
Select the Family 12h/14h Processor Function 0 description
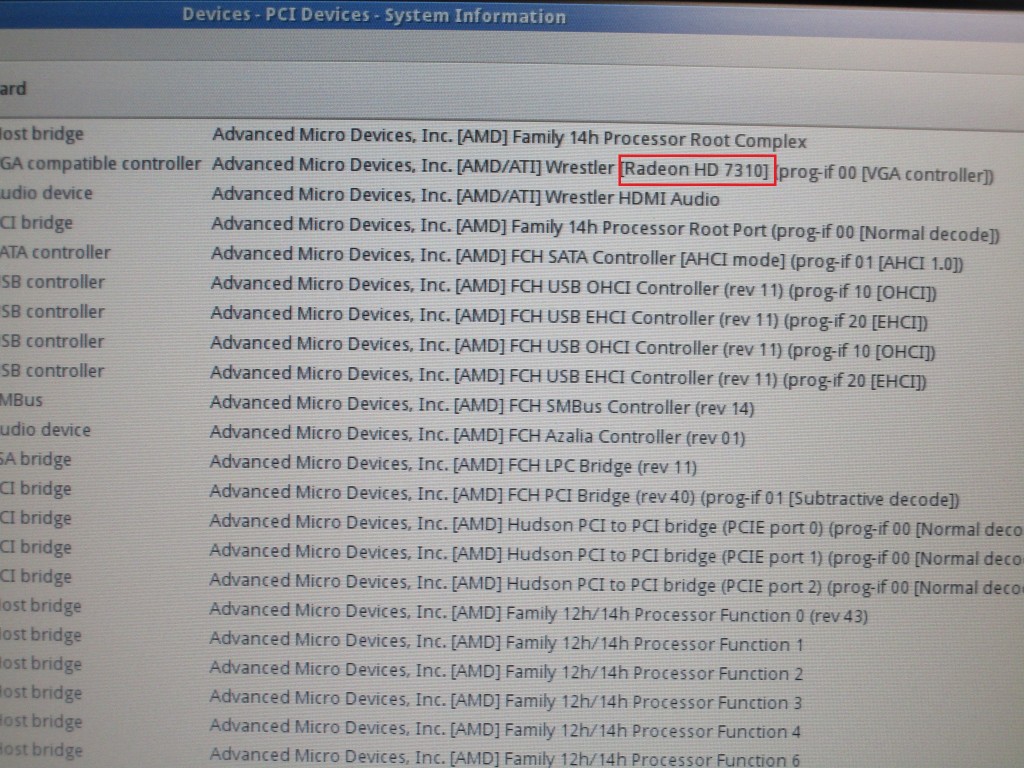538,613
